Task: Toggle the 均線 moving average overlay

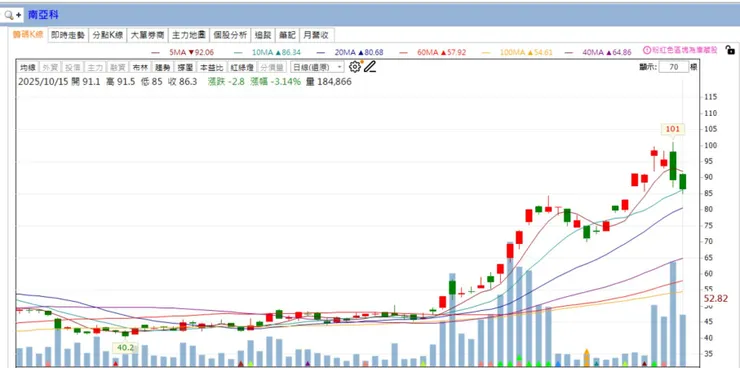Action: (x=27, y=67)
